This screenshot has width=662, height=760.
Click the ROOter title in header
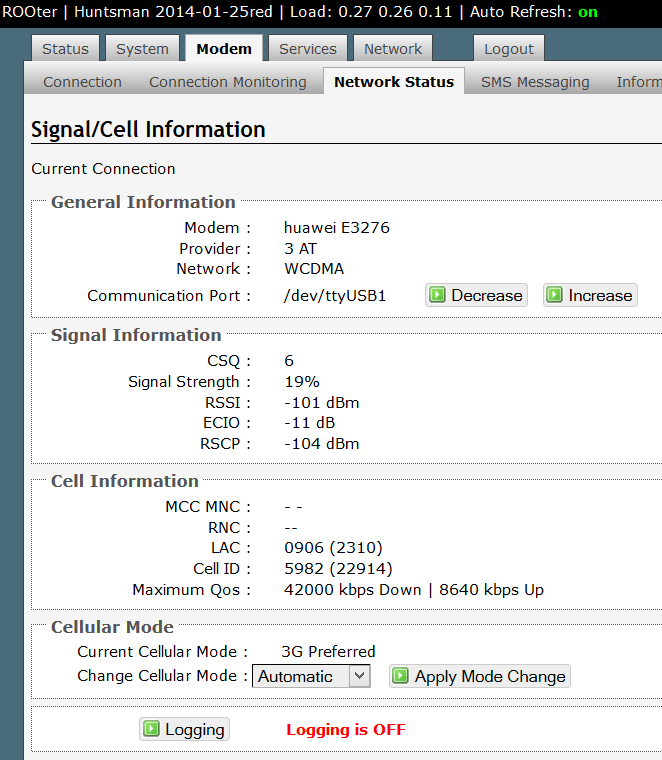(30, 12)
